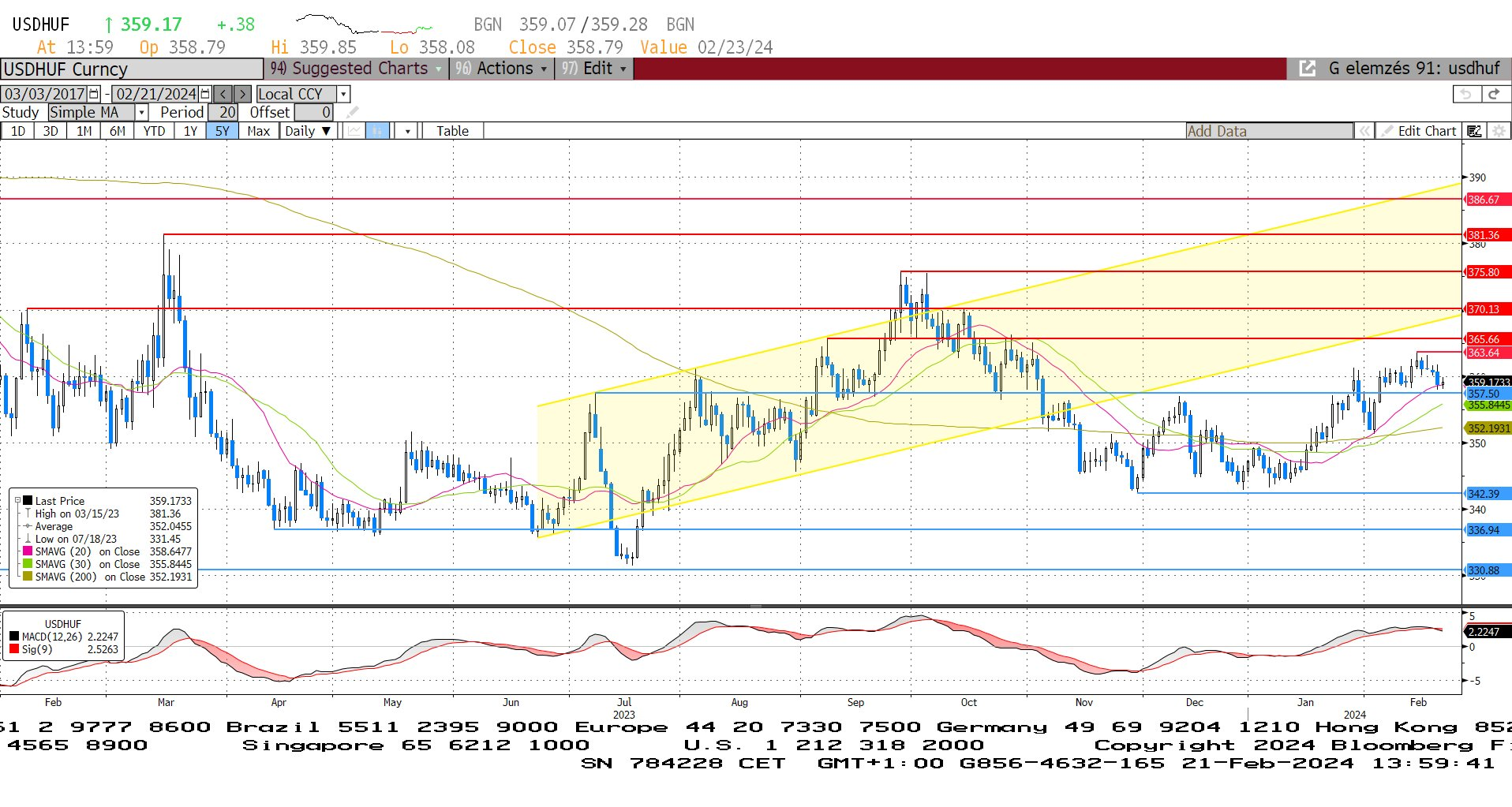The height and width of the screenshot is (807, 1512).
Task: Open the end date calendar picker
Action: 206,94
